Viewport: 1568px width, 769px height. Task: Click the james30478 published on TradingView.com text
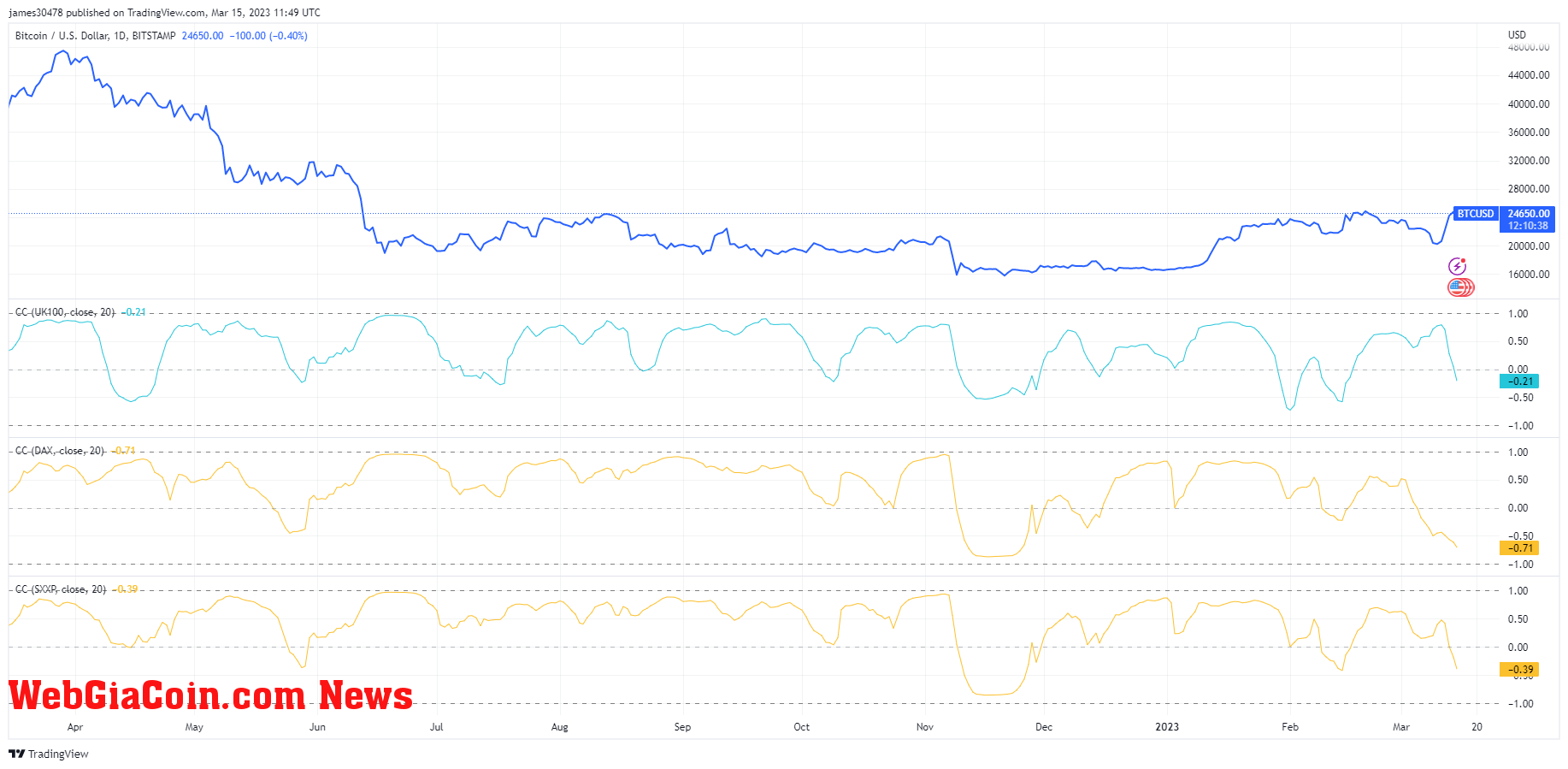click(x=107, y=13)
